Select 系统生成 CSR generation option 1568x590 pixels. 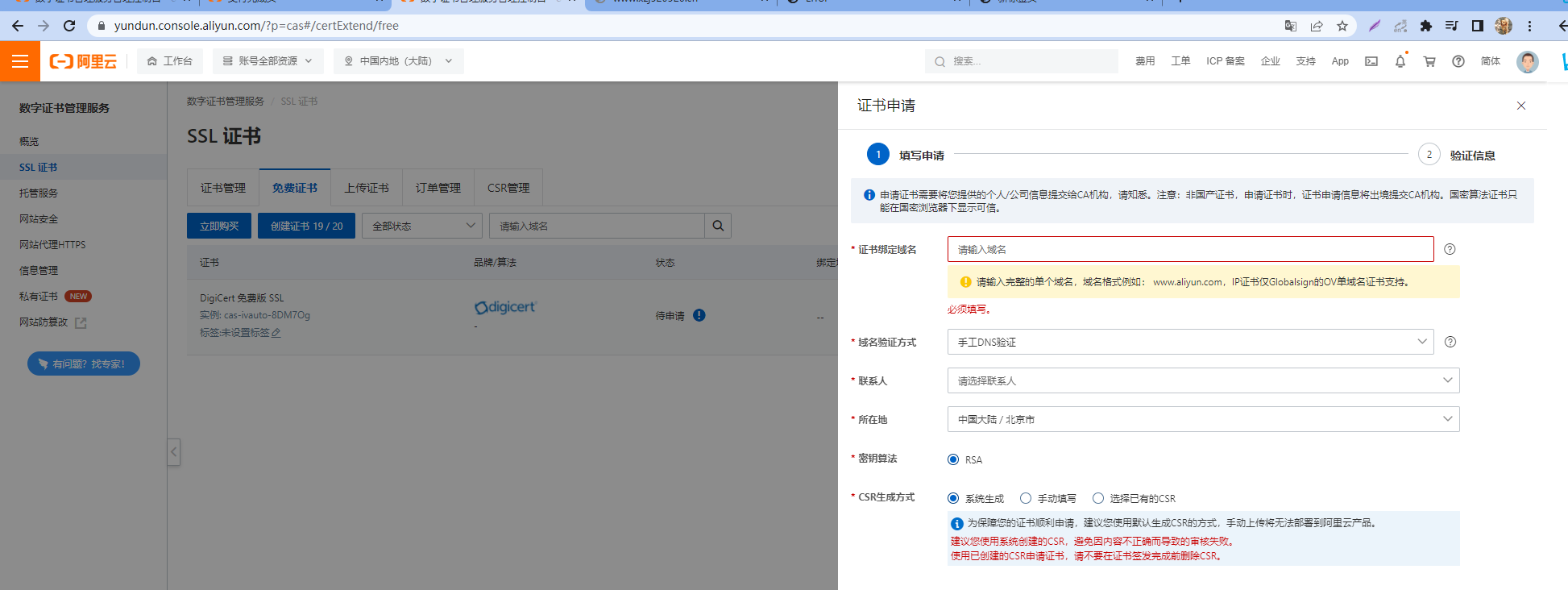coord(953,498)
